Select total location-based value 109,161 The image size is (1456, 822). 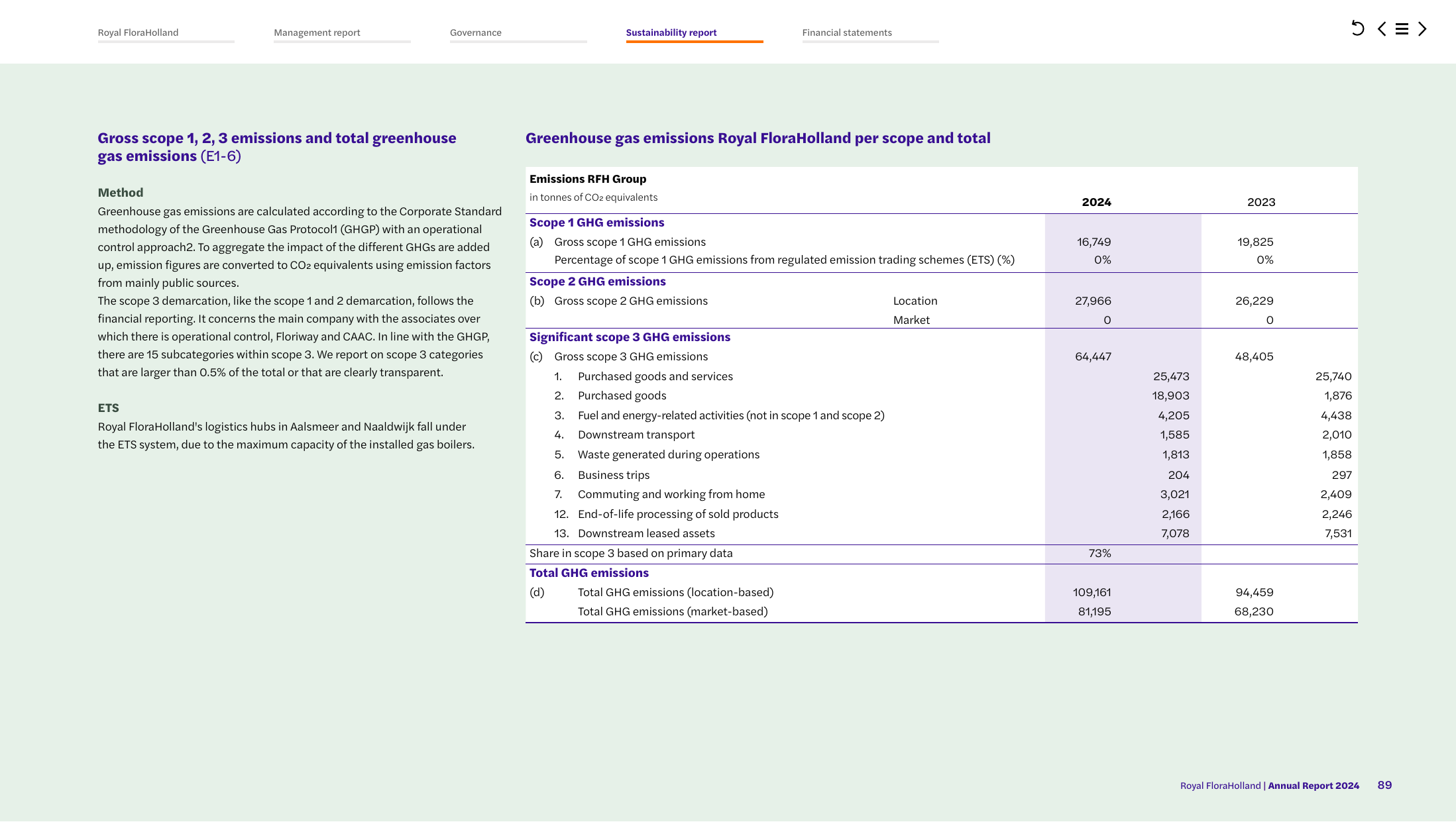click(1092, 592)
